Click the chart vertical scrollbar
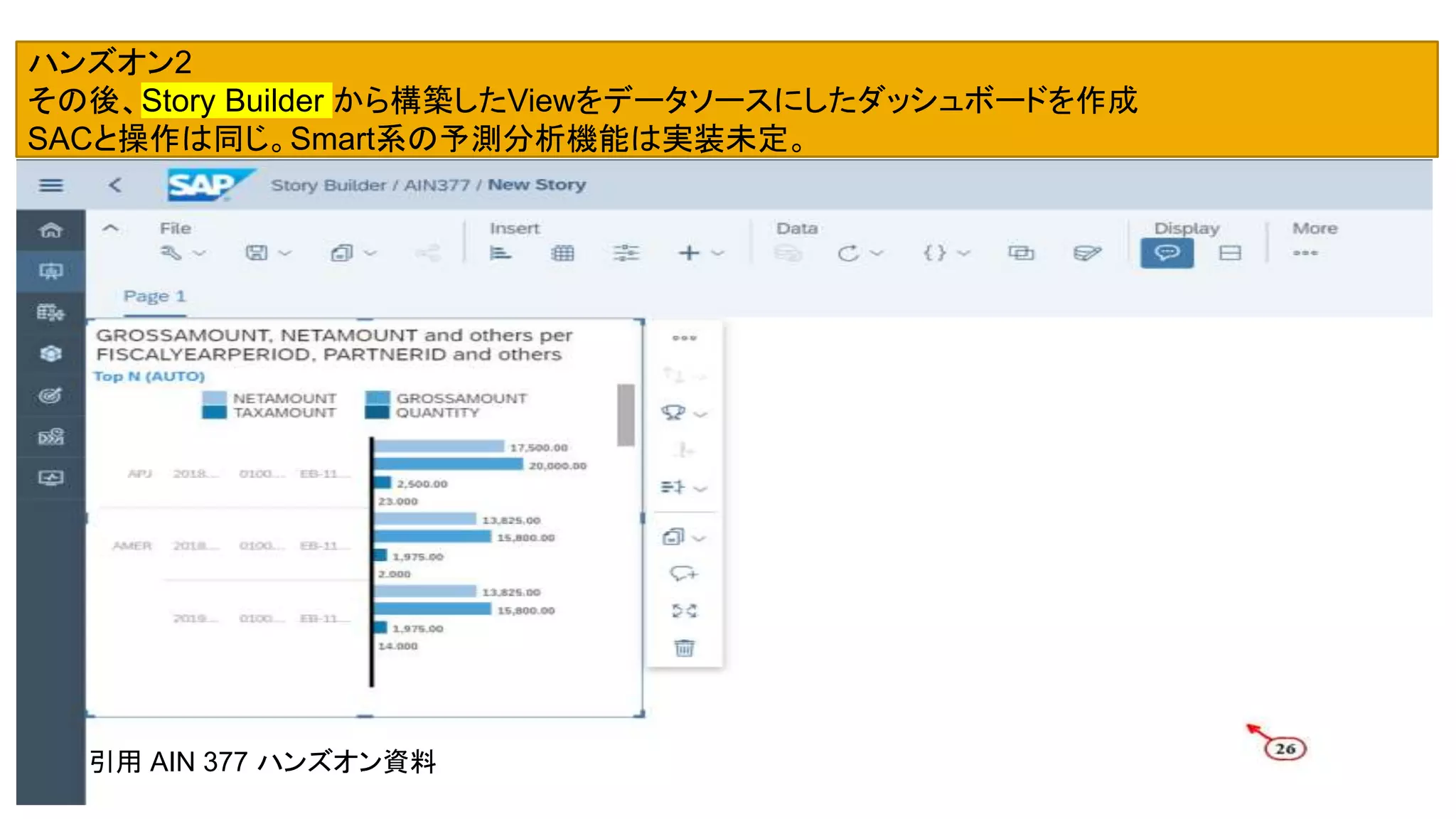The image size is (1456, 819). [626, 415]
